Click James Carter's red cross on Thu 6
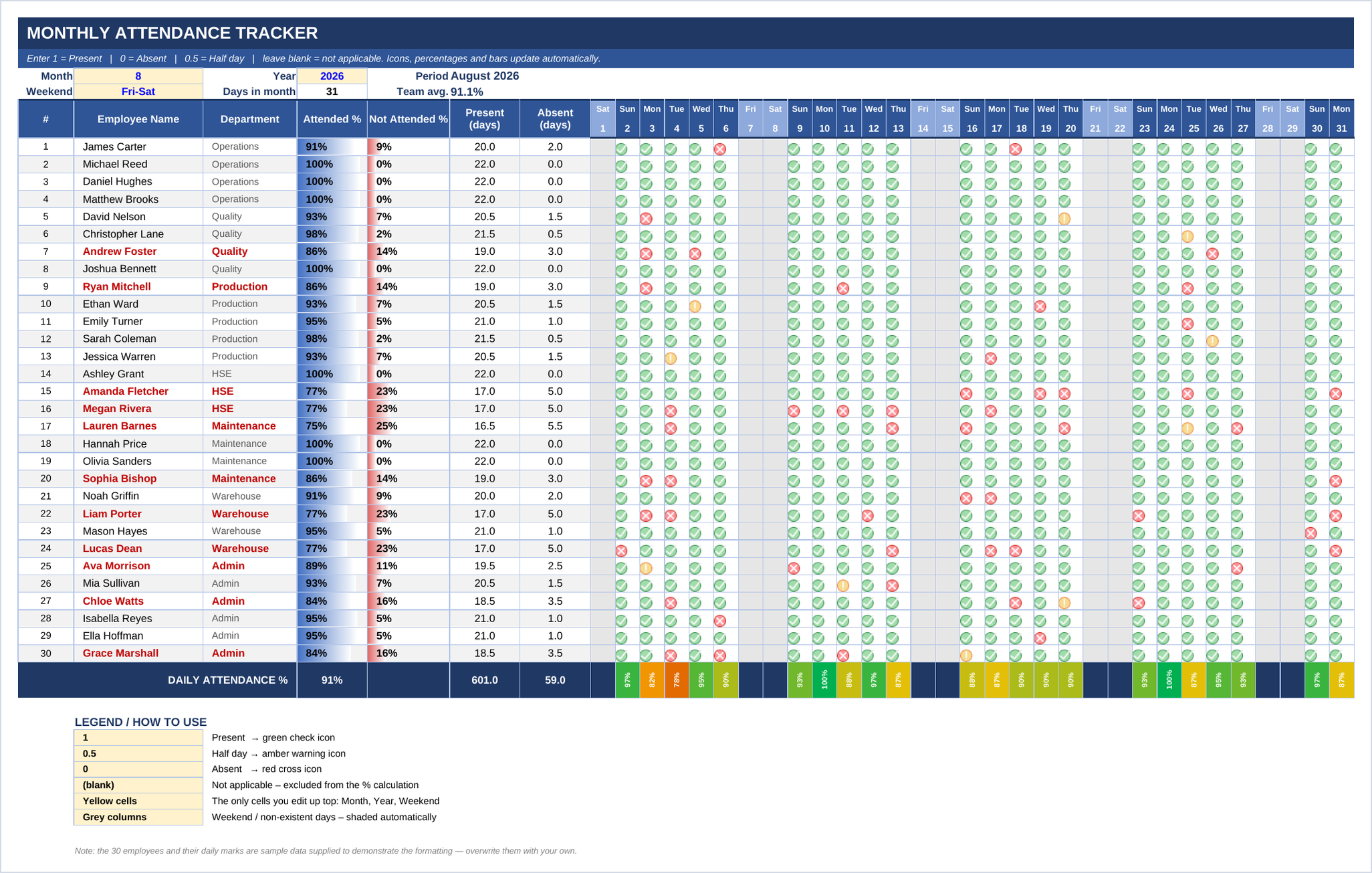Screen dimensions: 1372x873 click(x=720, y=149)
